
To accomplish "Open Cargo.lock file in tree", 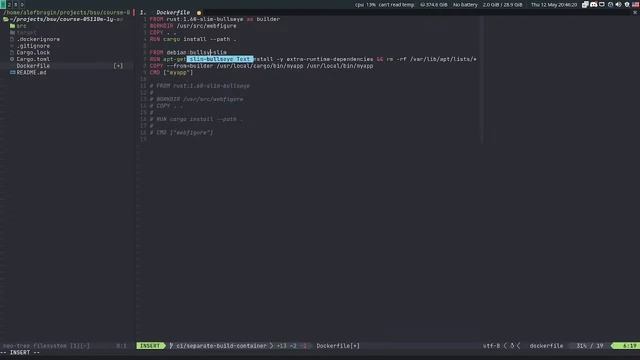I will click(33, 52).
